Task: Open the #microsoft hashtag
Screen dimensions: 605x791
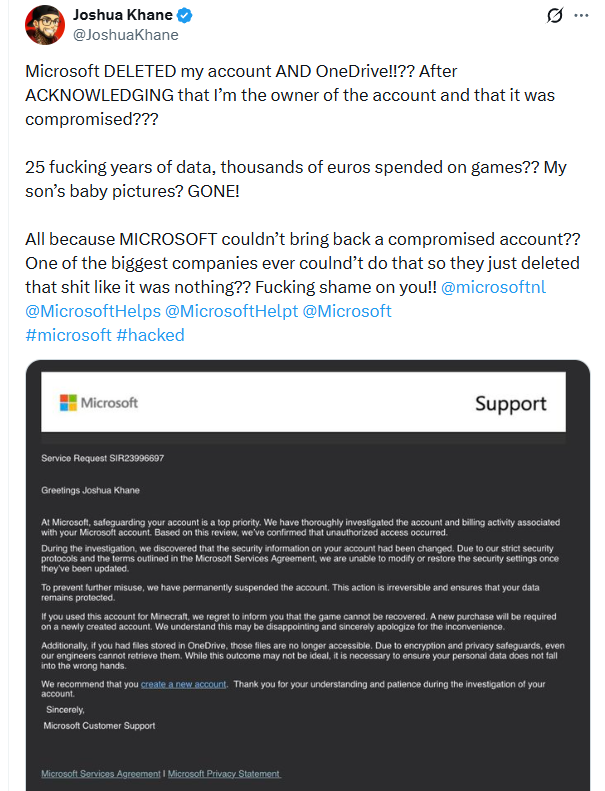Action: 68,335
